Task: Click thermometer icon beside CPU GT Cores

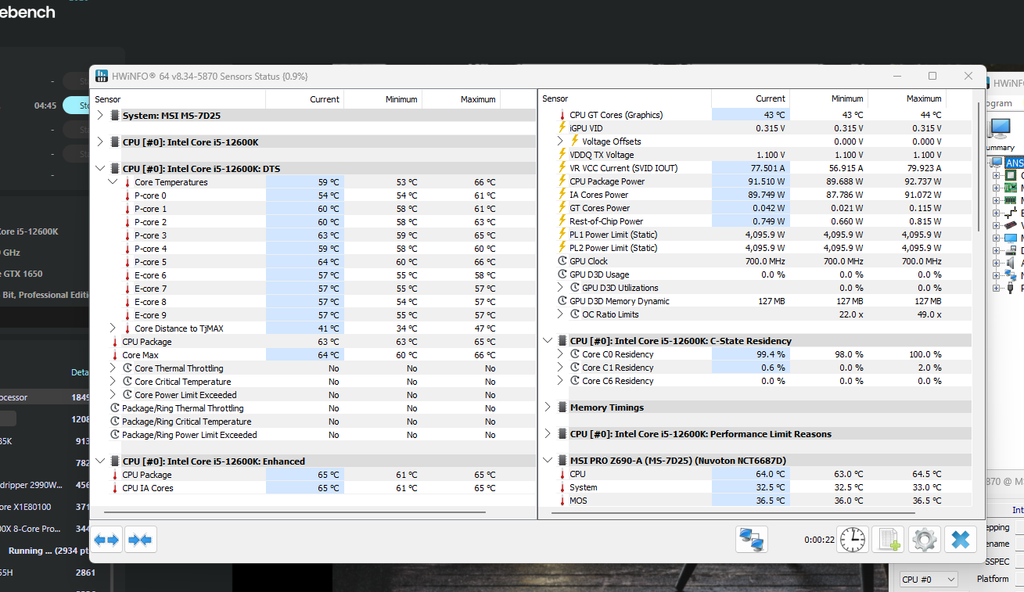Action: click(x=562, y=114)
